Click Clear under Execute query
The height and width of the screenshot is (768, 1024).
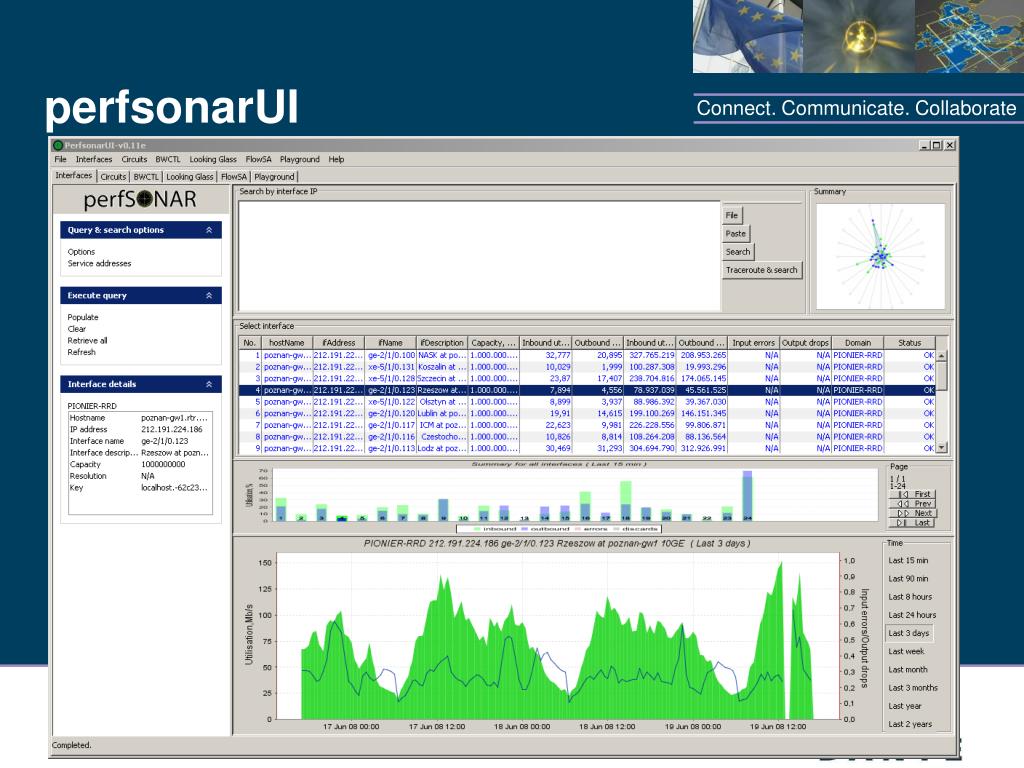pyautogui.click(x=76, y=329)
